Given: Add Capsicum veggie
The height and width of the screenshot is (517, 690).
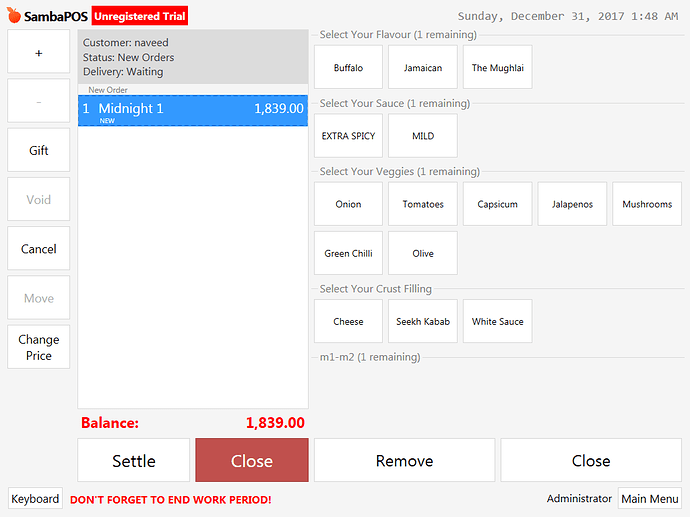Looking at the screenshot, I should point(498,204).
